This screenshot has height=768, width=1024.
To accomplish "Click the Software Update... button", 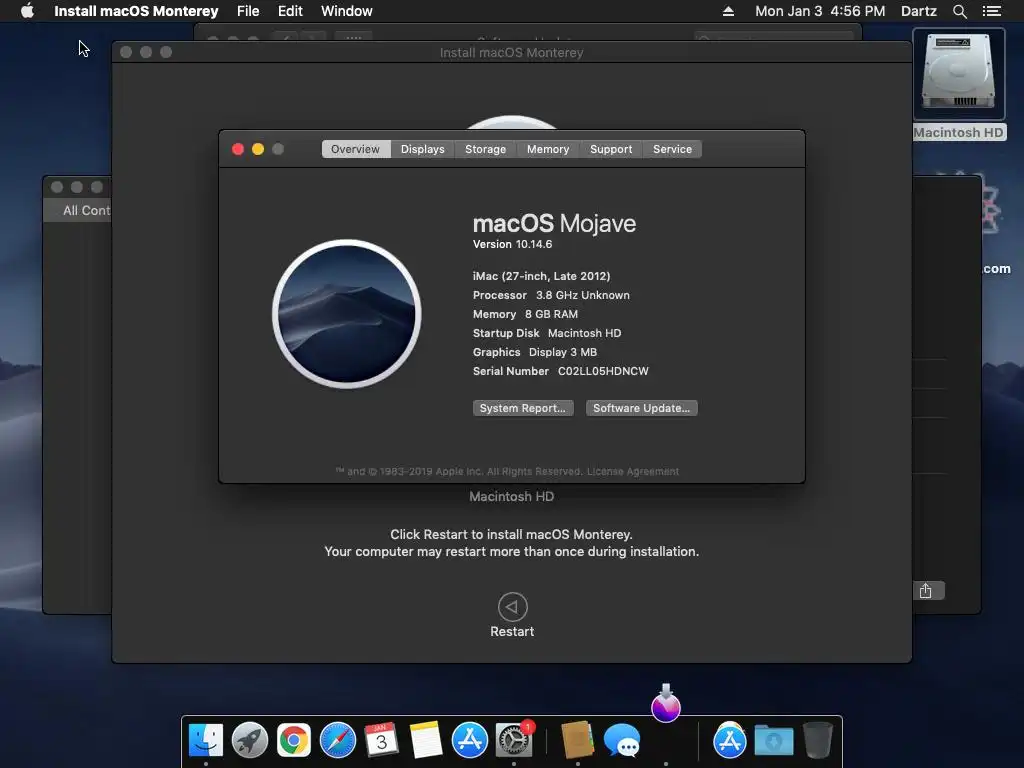I will [642, 408].
